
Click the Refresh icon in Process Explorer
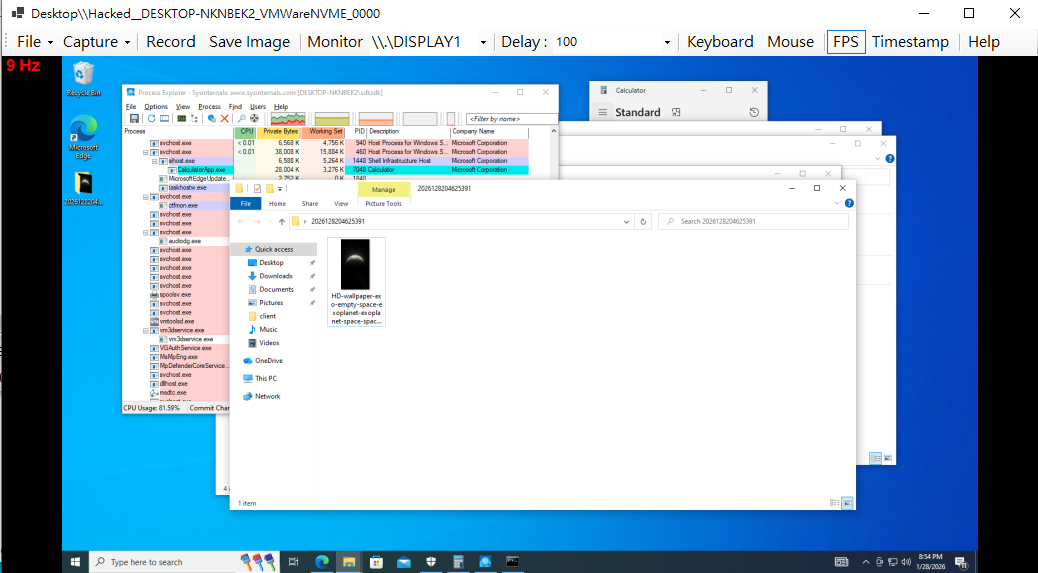click(x=150, y=118)
